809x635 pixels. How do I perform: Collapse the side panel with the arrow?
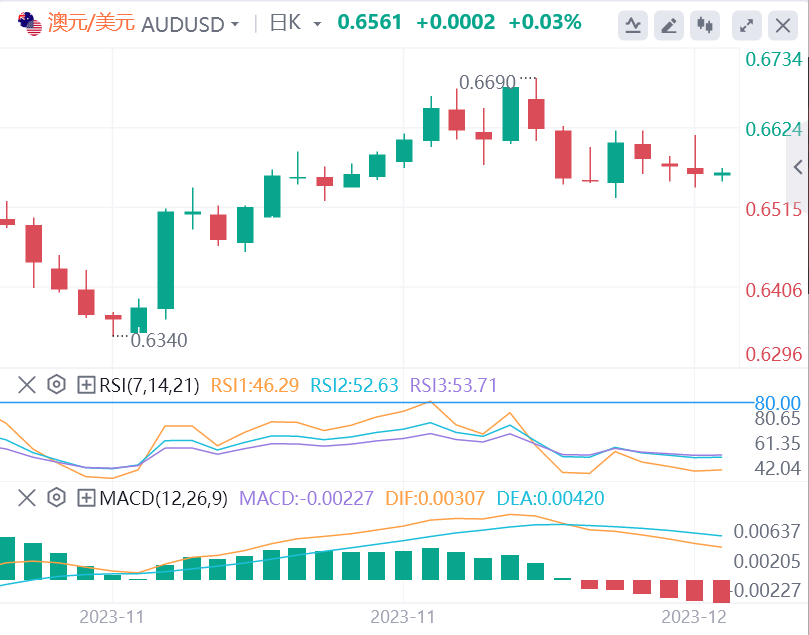coord(798,167)
